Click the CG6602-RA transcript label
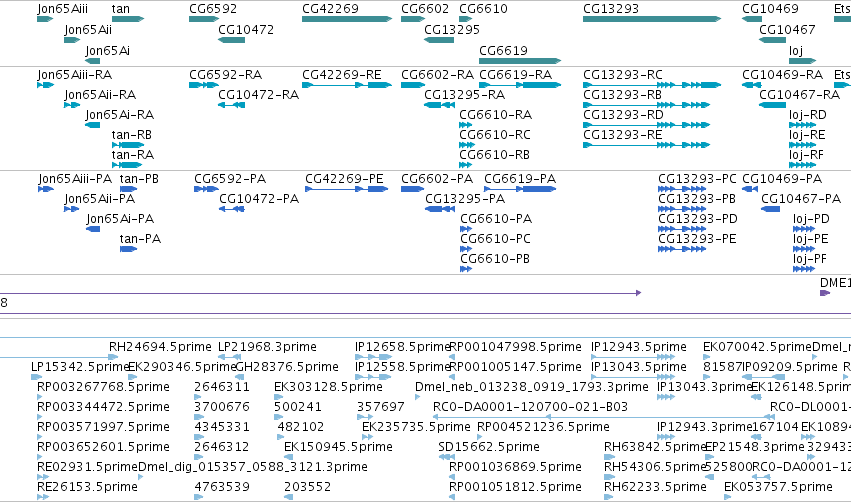Screen dimensions: 851x502 point(437,75)
